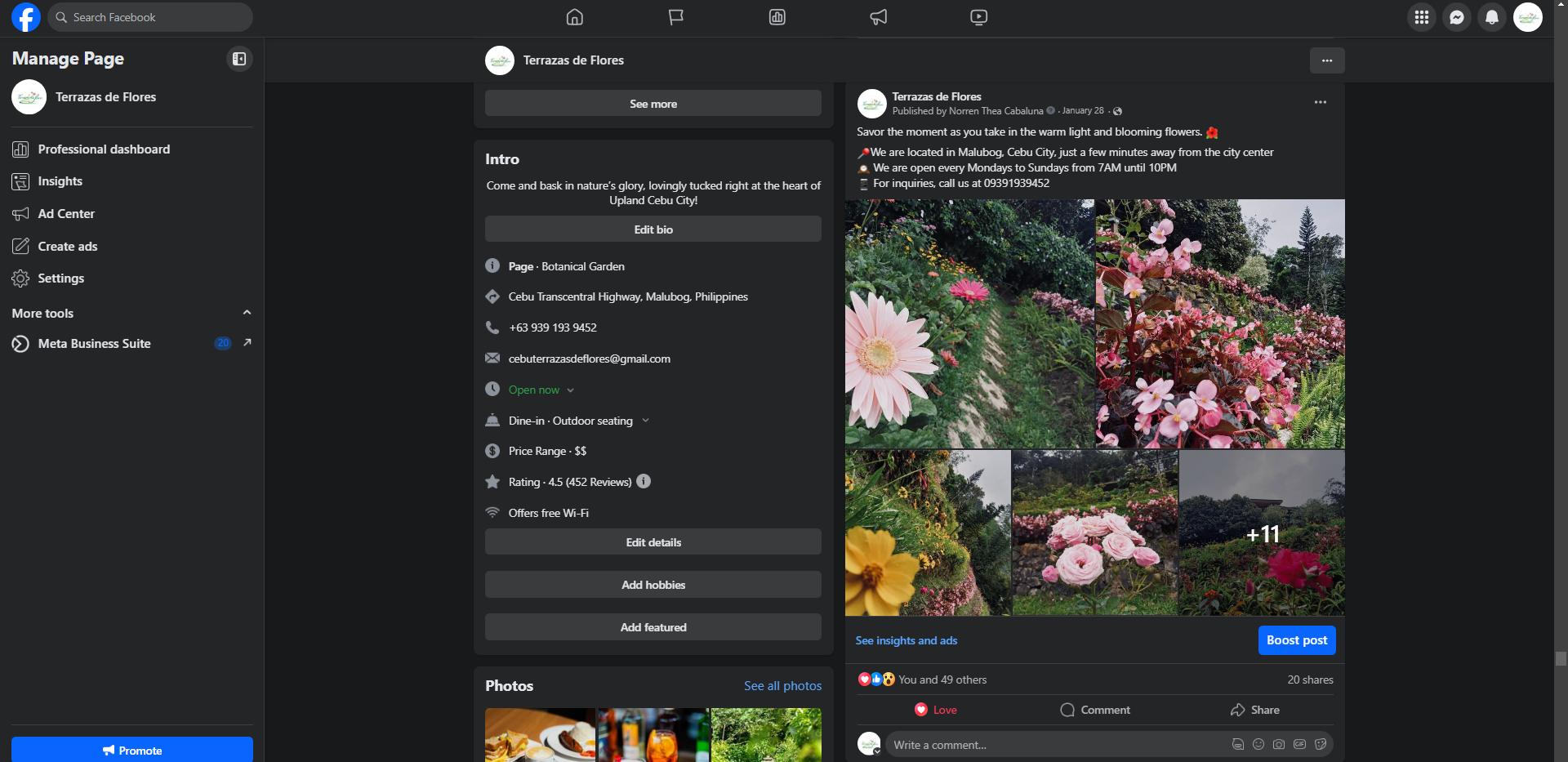Open the Home feed icon
This screenshot has width=1568, height=762.
pos(575,17)
